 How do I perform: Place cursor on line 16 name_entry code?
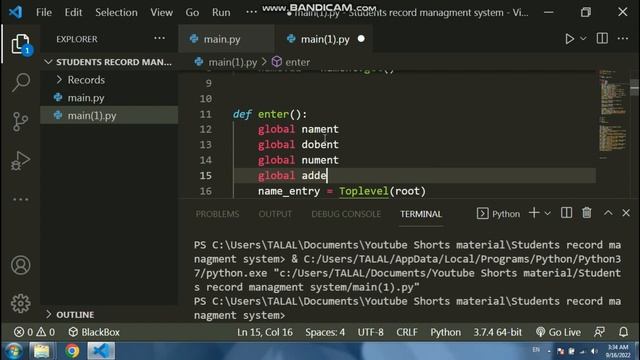click(342, 191)
